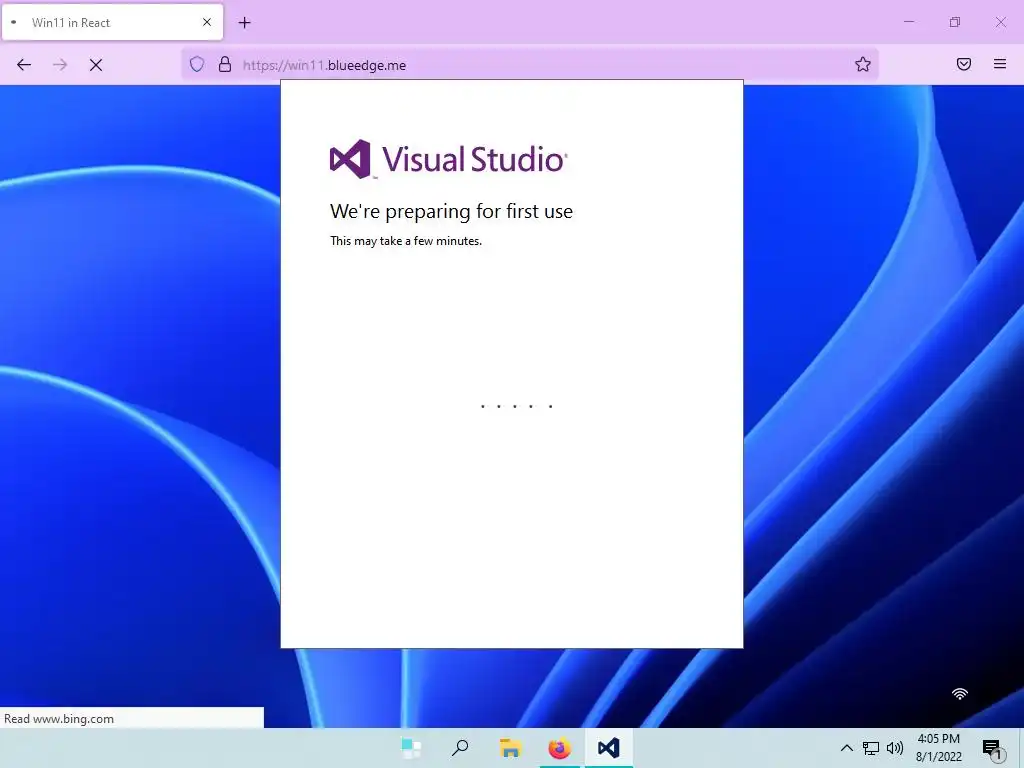Save the page to Pocket
Viewport: 1024px width, 768px height.
click(964, 64)
